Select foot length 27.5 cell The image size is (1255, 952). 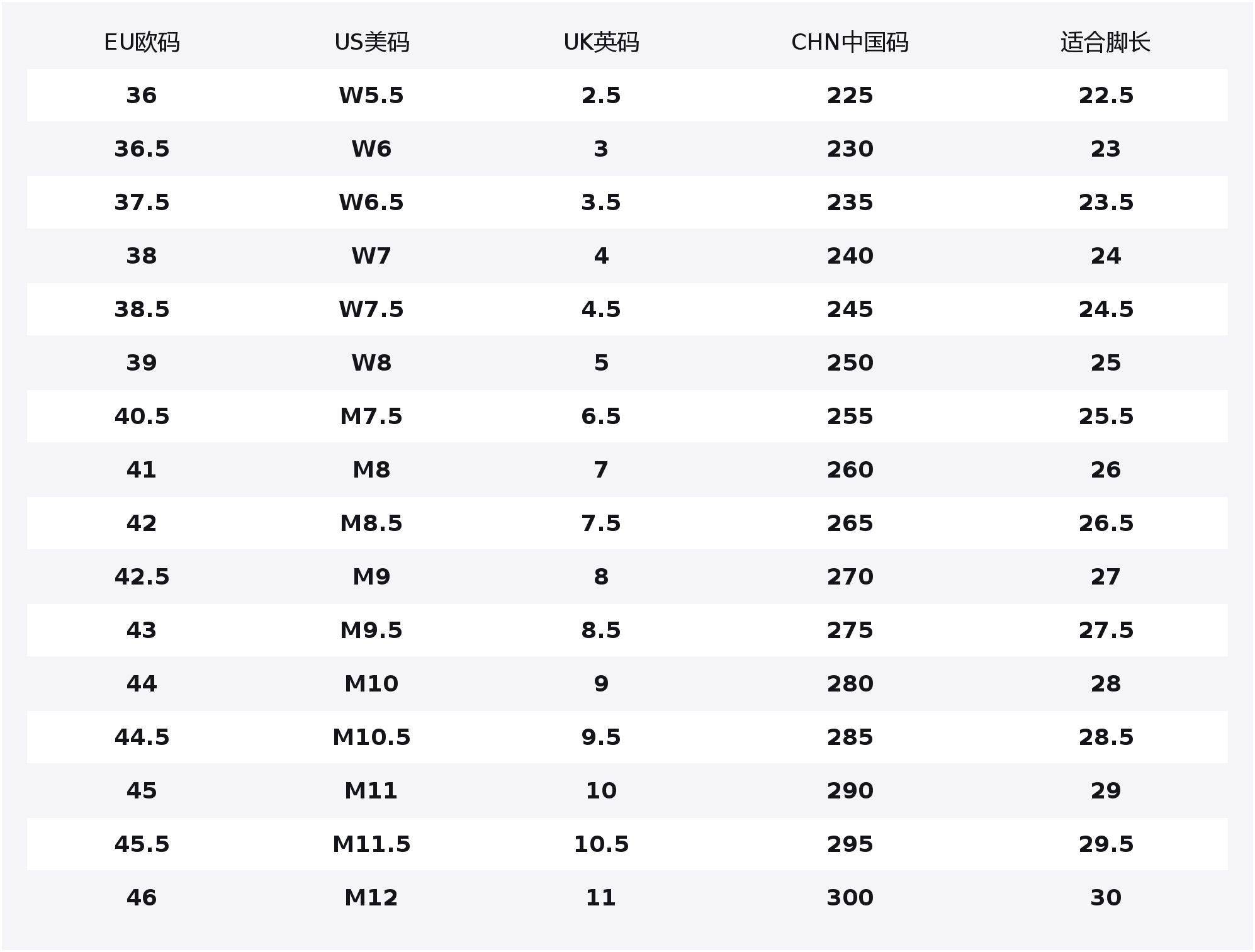[x=1105, y=630]
